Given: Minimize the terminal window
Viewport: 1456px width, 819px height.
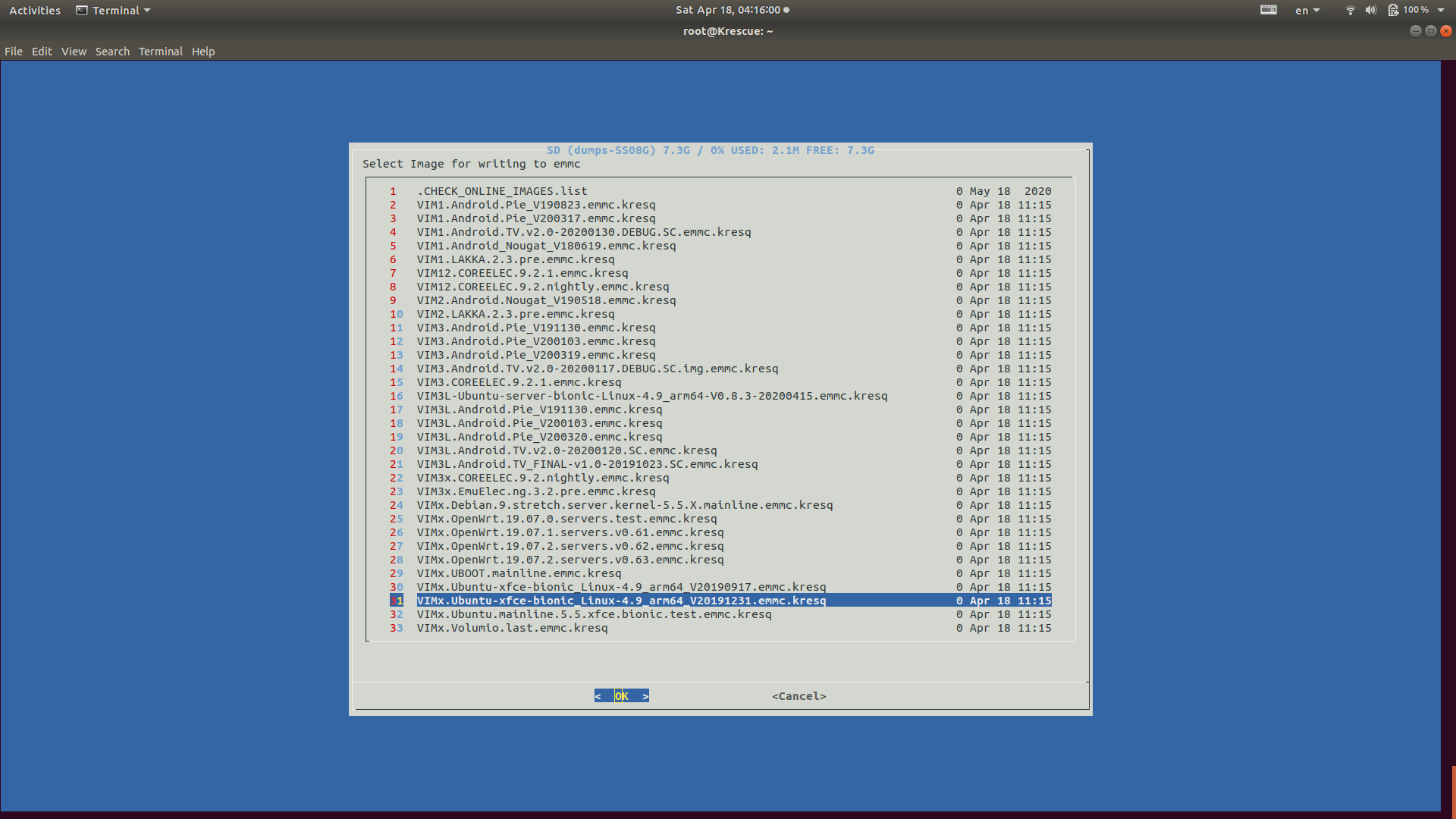Looking at the screenshot, I should point(1415,31).
